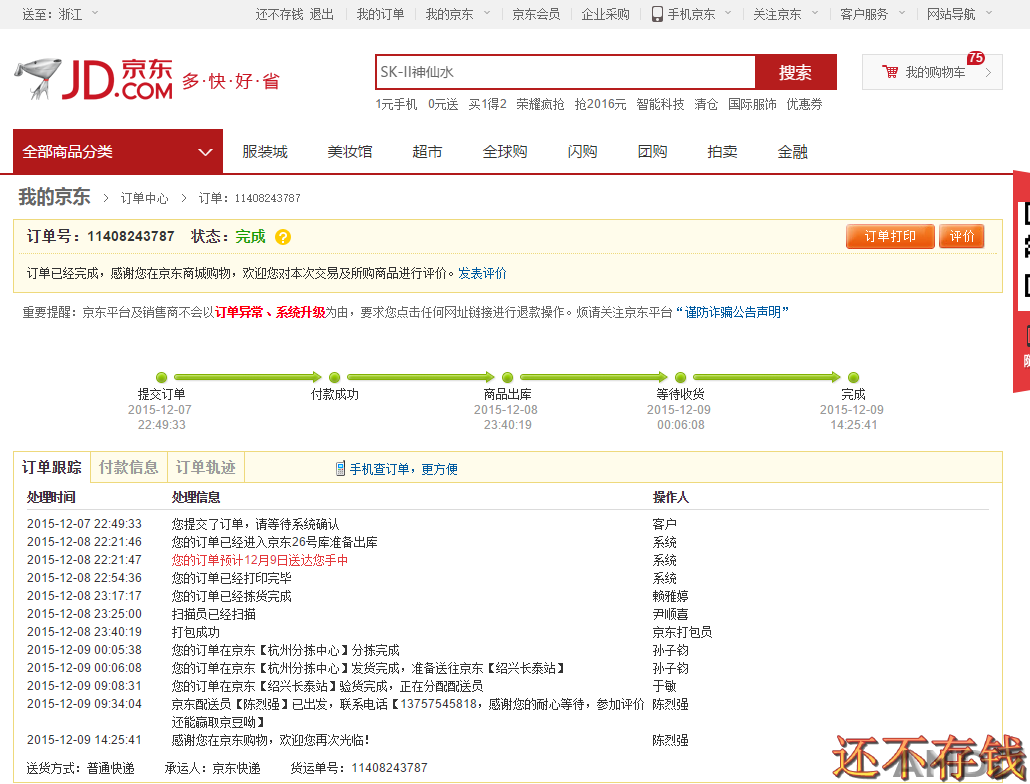
Task: Click the 抢2016元 hot search link
Action: pos(600,104)
